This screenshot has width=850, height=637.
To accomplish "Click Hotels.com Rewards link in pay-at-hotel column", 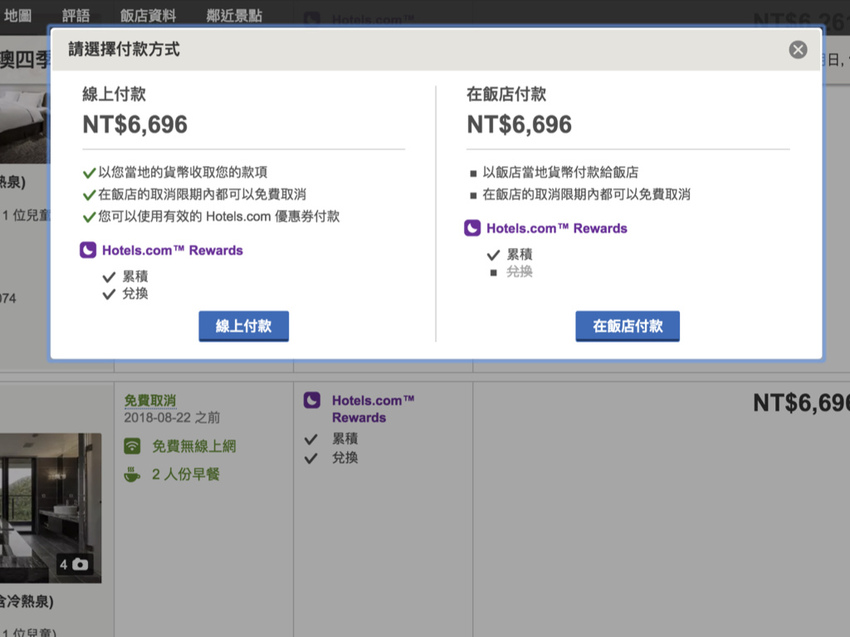I will point(557,228).
